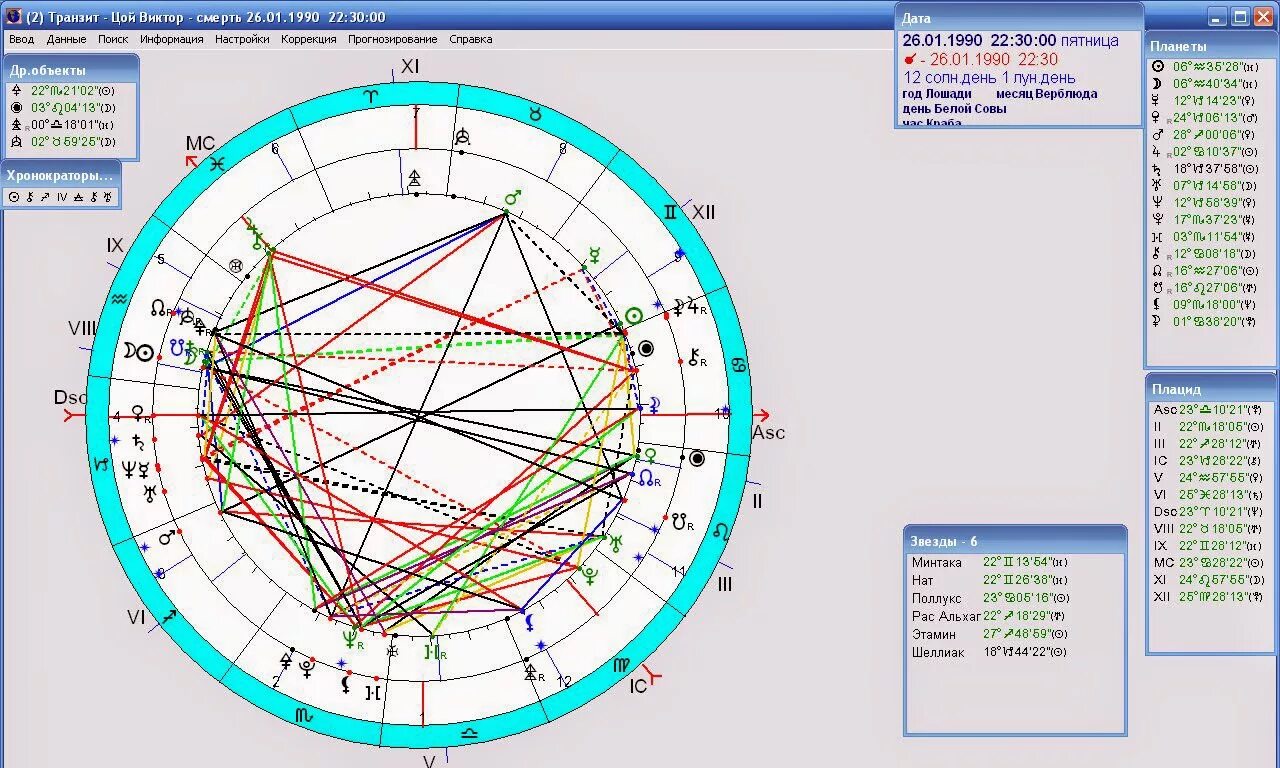Click the Saturn glyph in Планеты list

pos(1158,168)
